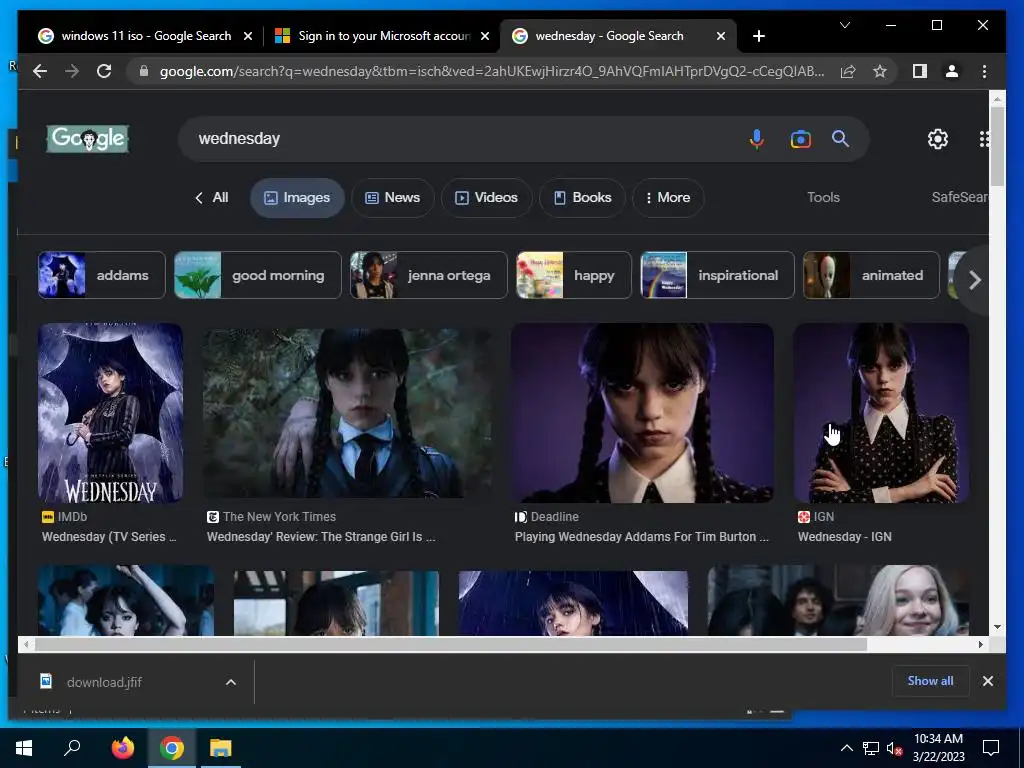This screenshot has width=1024, height=768.
Task: Bookmark this page with the star
Action: coord(880,71)
